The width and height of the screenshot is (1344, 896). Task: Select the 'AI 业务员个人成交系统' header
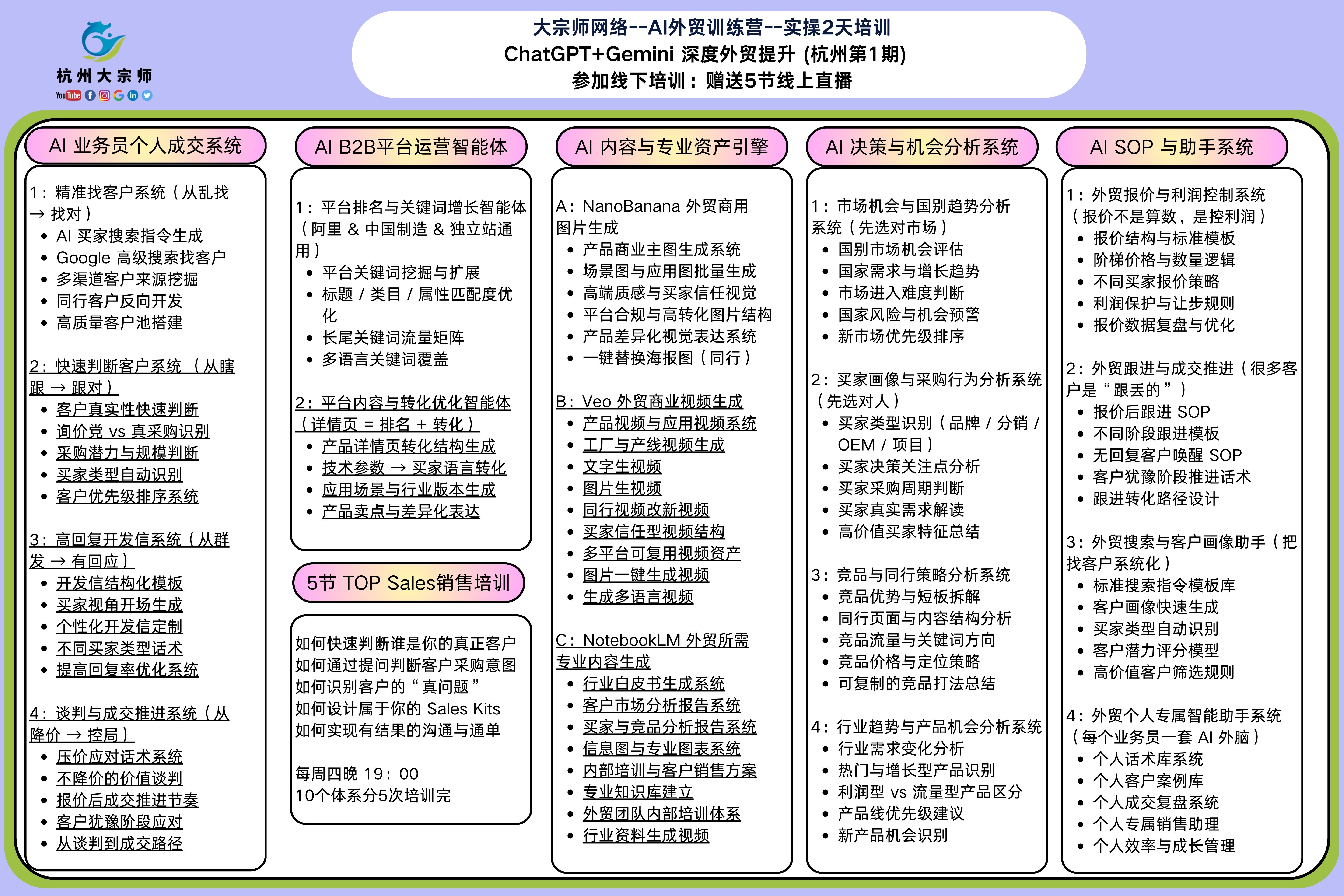pos(146,146)
